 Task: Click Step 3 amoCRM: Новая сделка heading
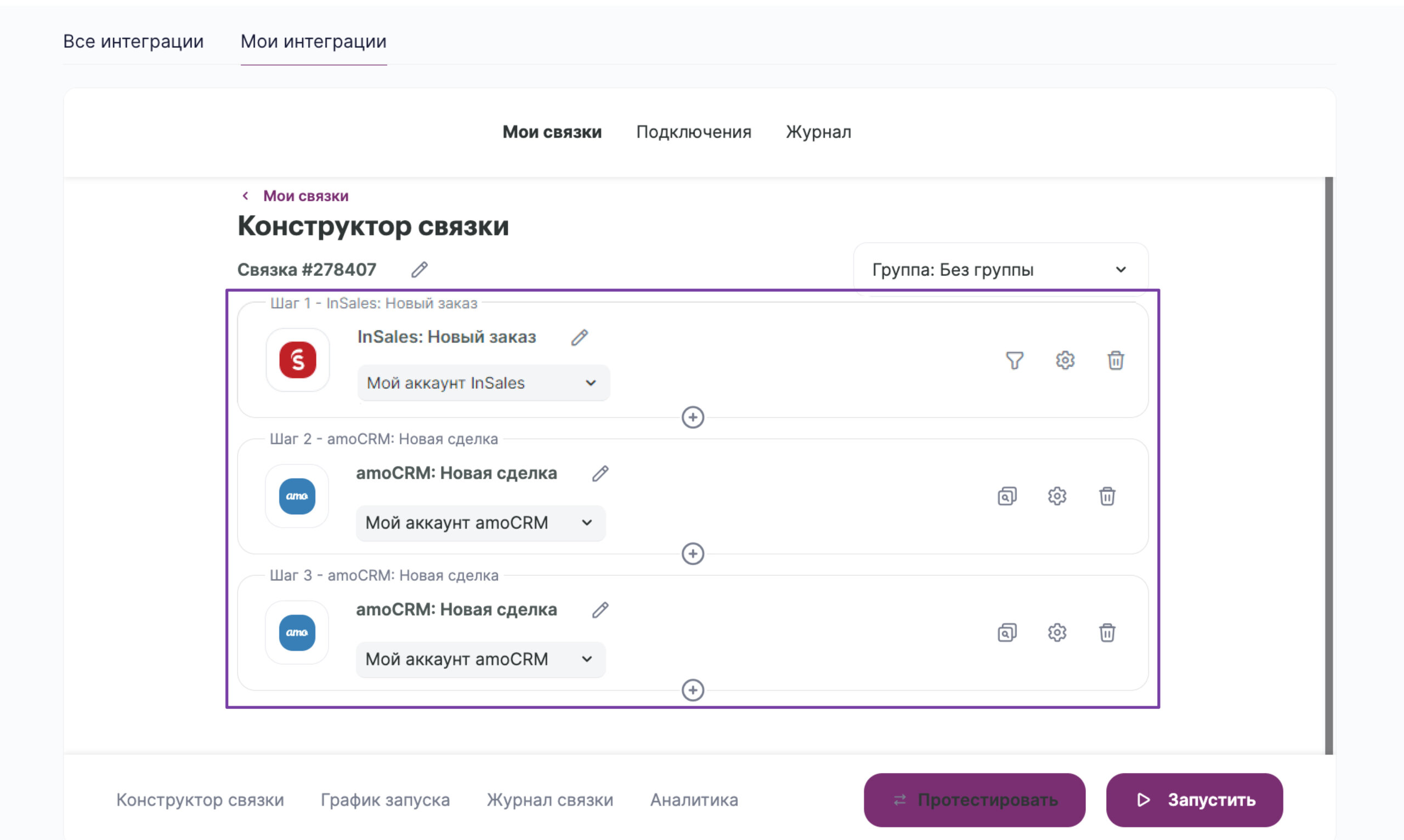click(456, 610)
